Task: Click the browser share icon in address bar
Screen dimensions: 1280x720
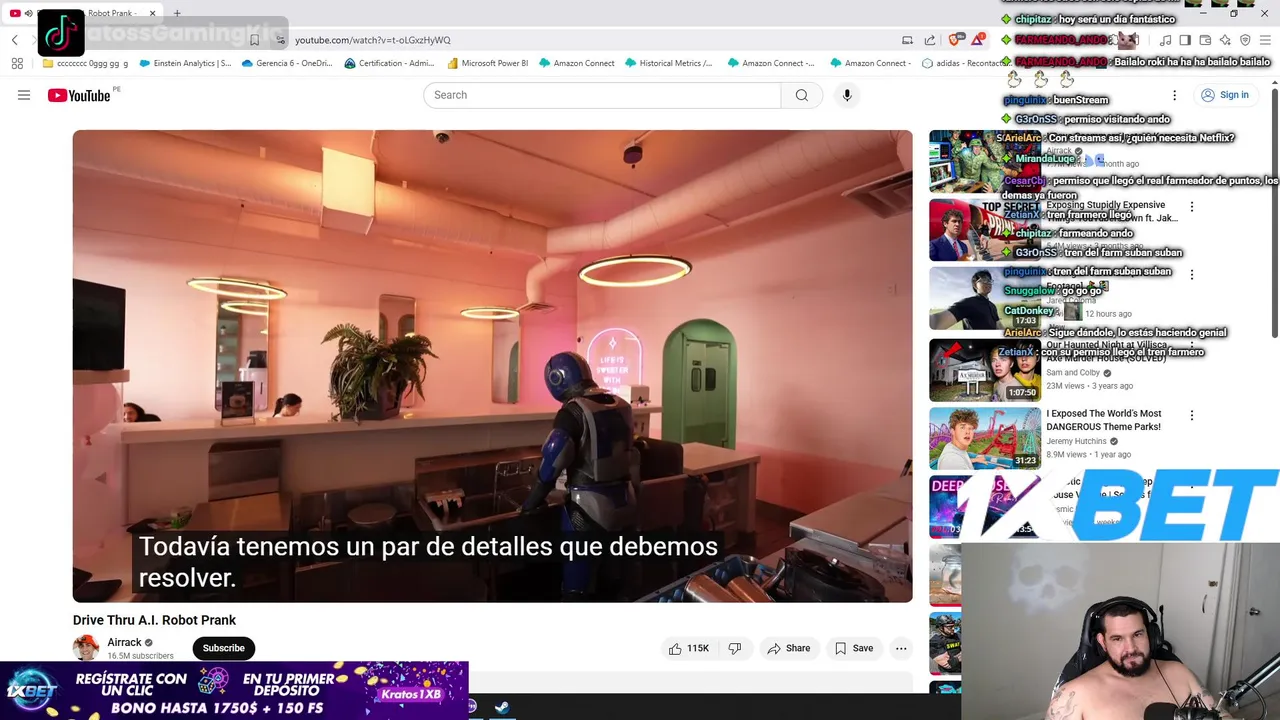Action: (930, 40)
